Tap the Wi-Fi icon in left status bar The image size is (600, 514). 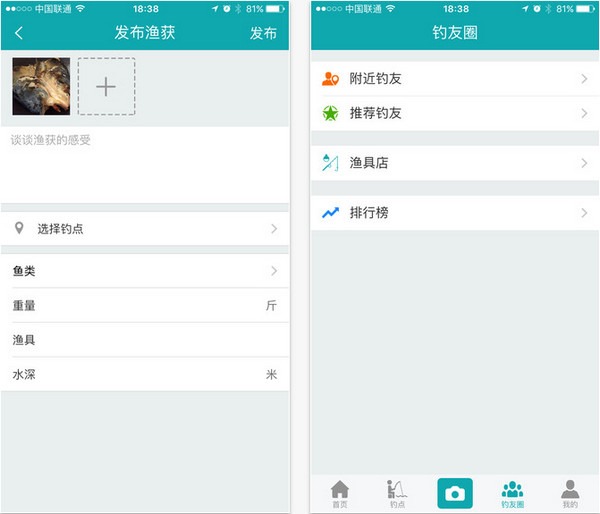tap(80, 8)
